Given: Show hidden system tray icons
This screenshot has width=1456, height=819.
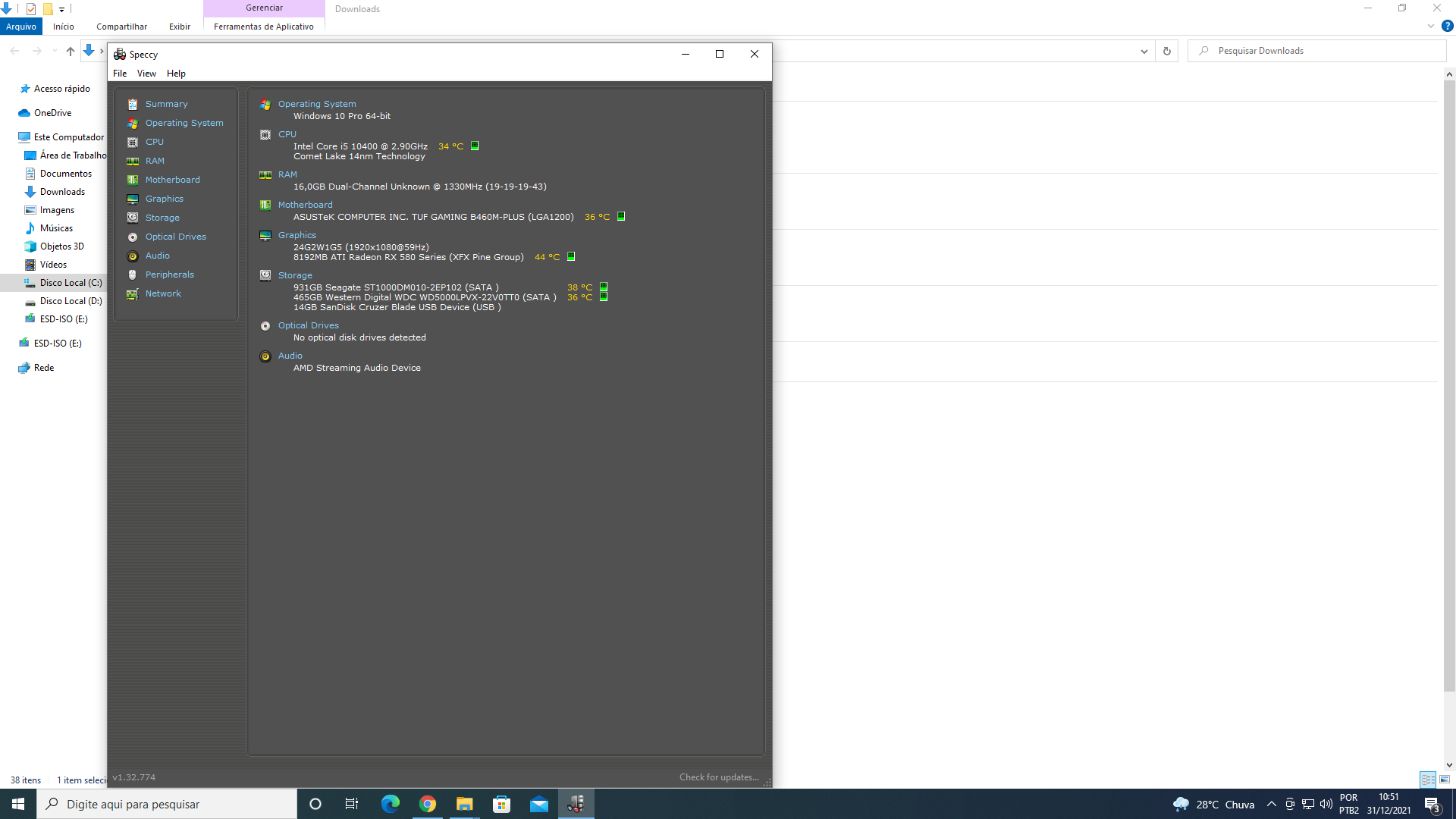Looking at the screenshot, I should pos(1272,804).
